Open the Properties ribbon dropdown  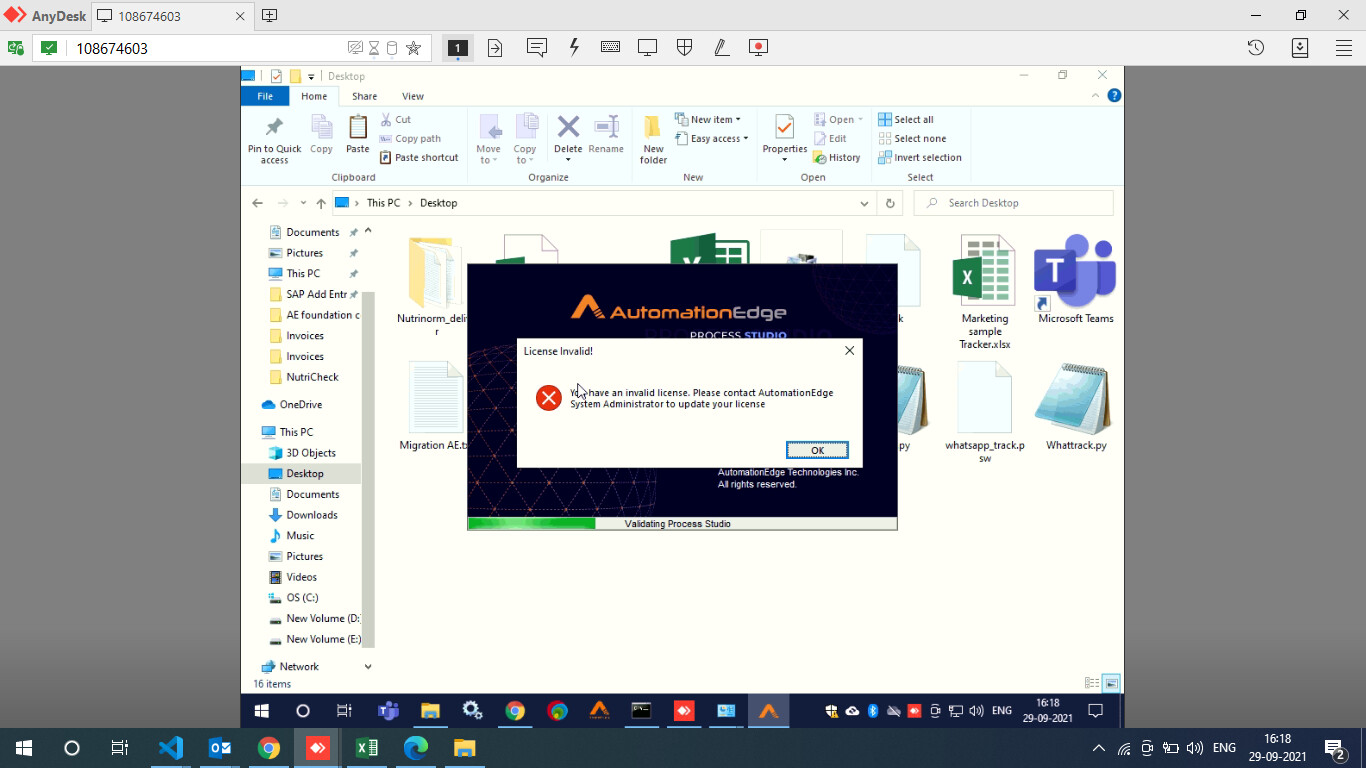point(785,139)
